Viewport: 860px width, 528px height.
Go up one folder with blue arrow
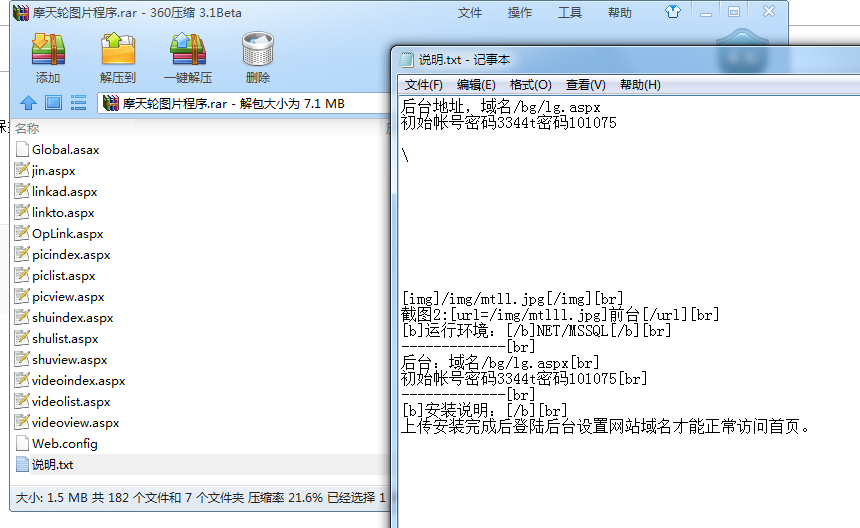coord(28,103)
